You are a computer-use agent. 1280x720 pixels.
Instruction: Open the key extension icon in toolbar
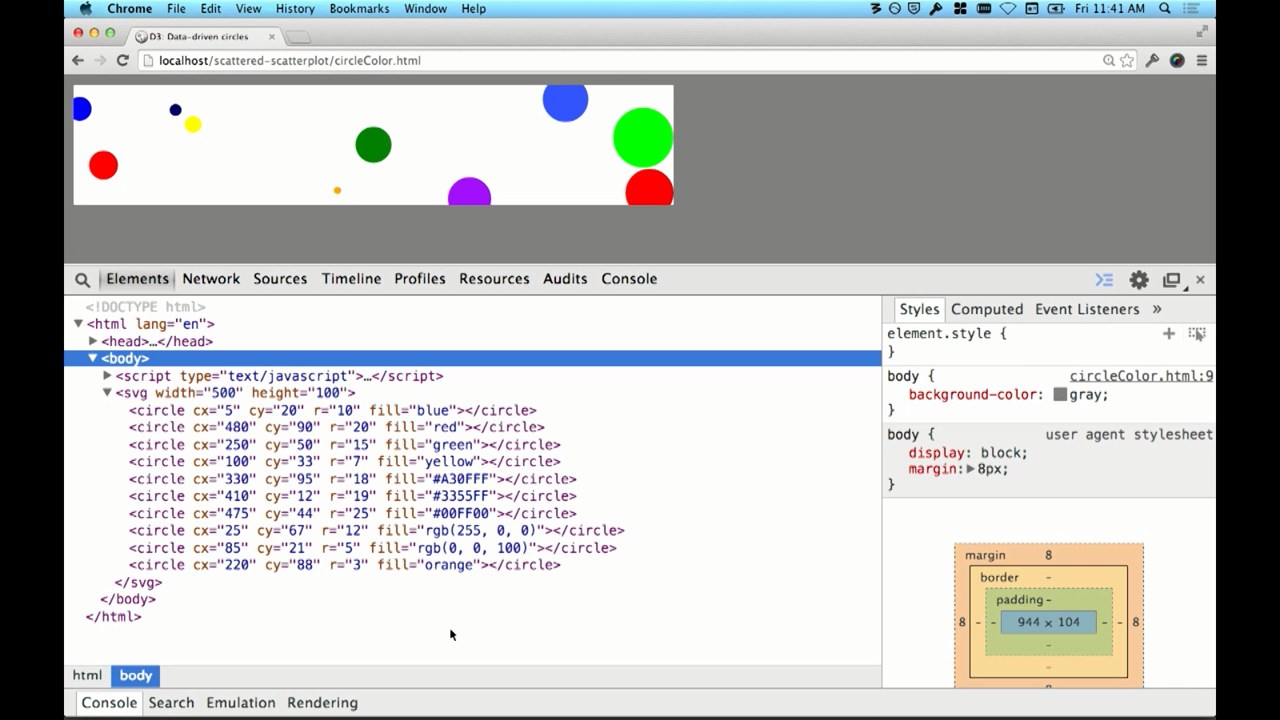(x=1152, y=60)
